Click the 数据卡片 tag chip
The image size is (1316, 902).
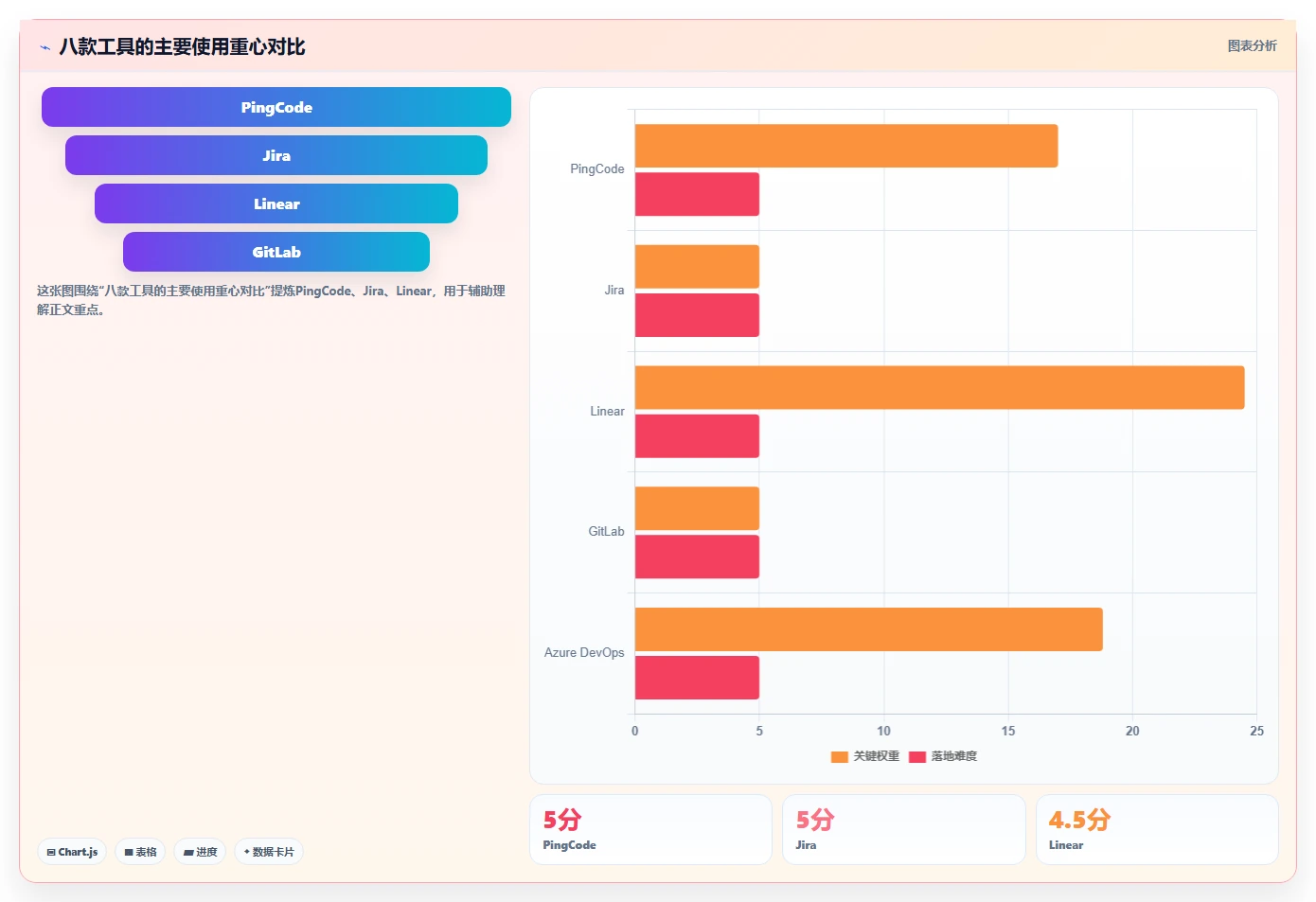click(269, 852)
